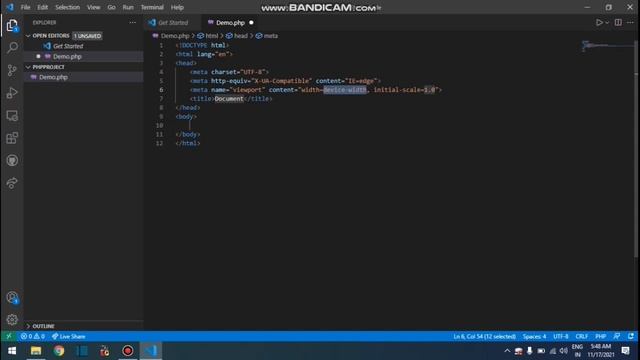
Task: Open the Manage gear icon
Action: click(12, 320)
